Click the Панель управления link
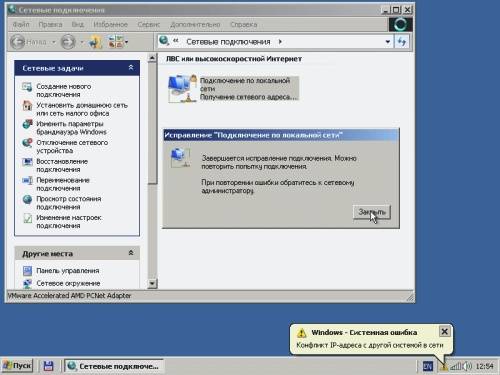 (x=68, y=271)
